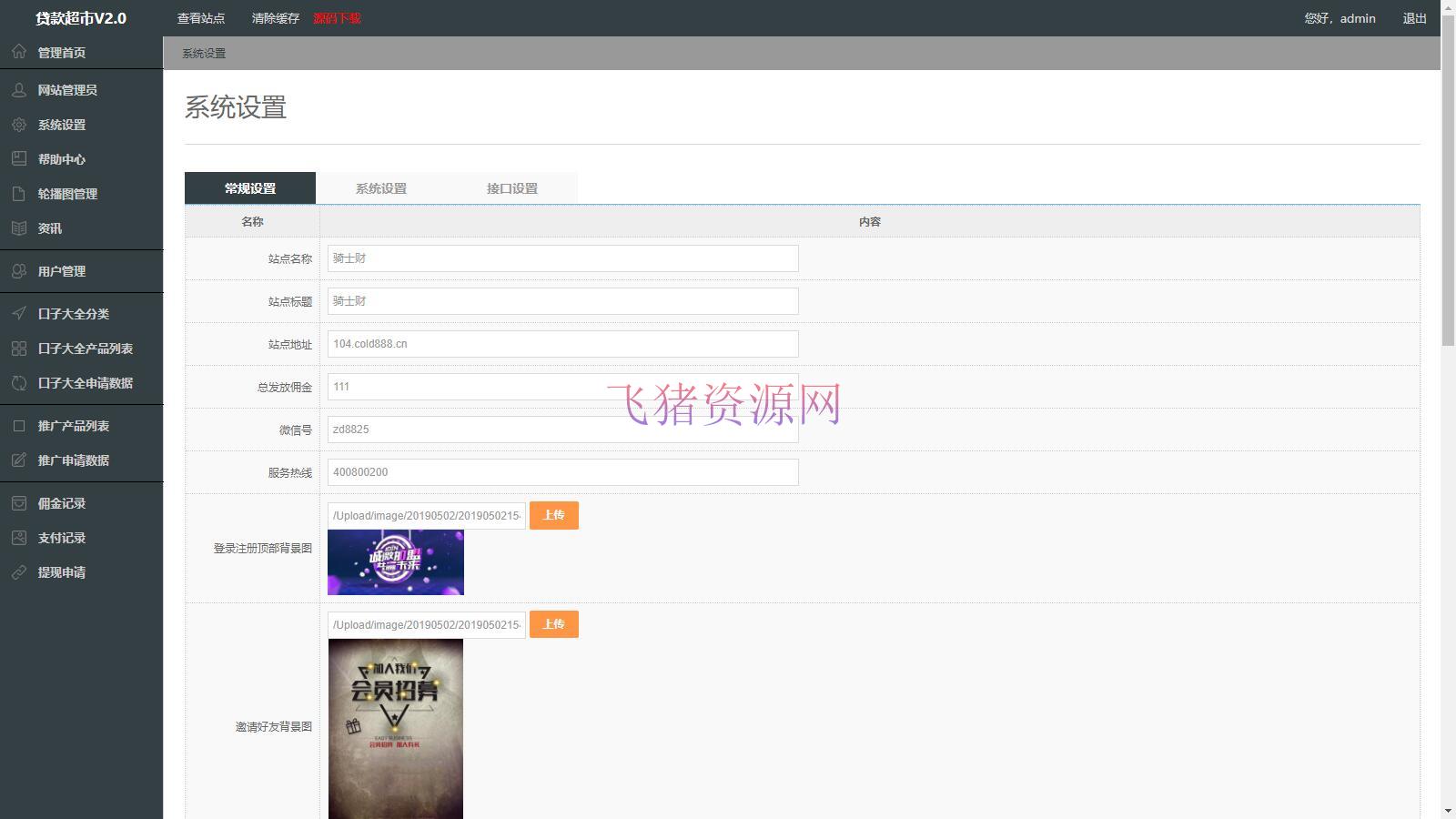Viewport: 1456px width, 819px height.
Task: Click the 登录注册顶部背景图 thumbnail preview
Action: click(x=395, y=562)
